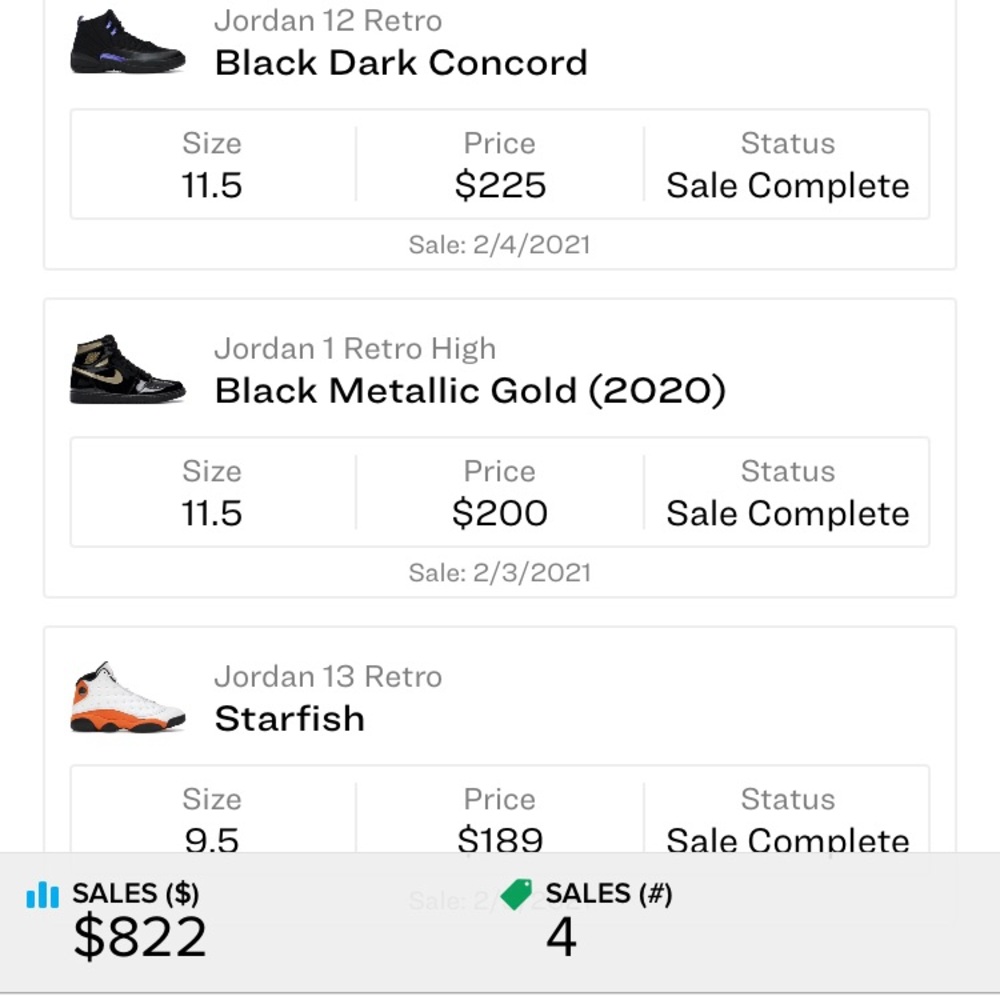The height and width of the screenshot is (1000, 1000).
Task: Click the Sale: 2/4/2021 date text
Action: (500, 245)
